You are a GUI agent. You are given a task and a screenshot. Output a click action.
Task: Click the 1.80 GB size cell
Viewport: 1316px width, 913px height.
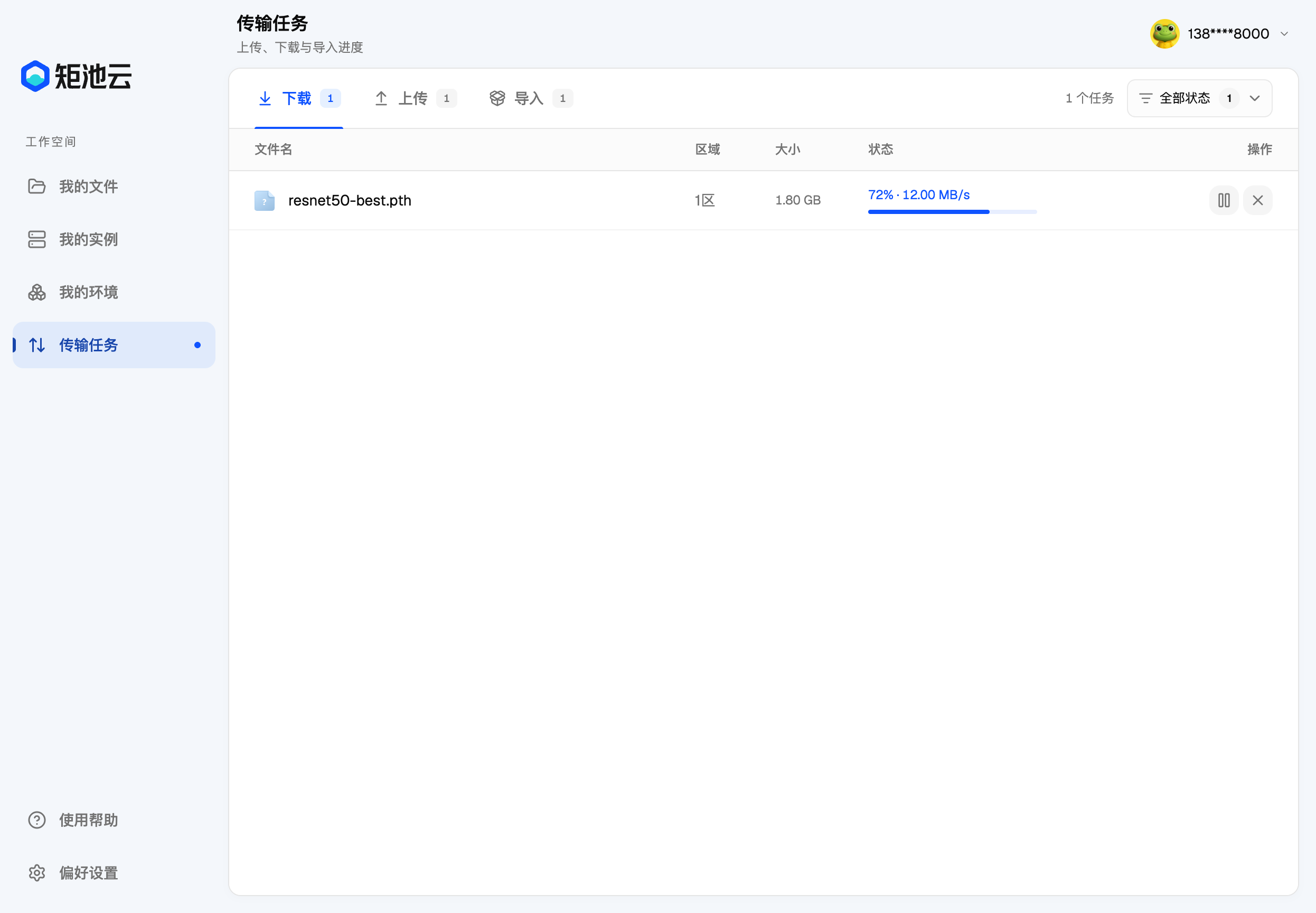pos(797,200)
